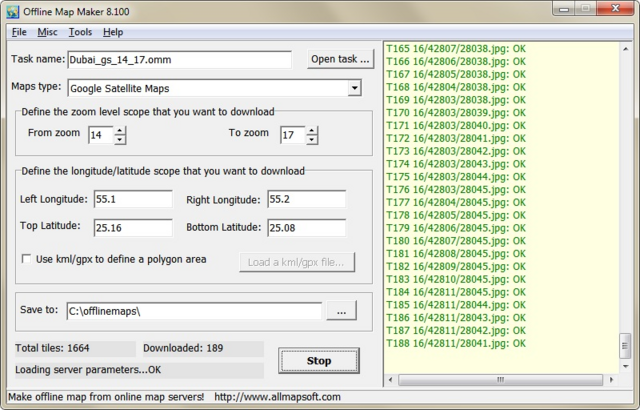Viewport: 640px width, 410px height.
Task: Open the Help menu
Action: 113,32
